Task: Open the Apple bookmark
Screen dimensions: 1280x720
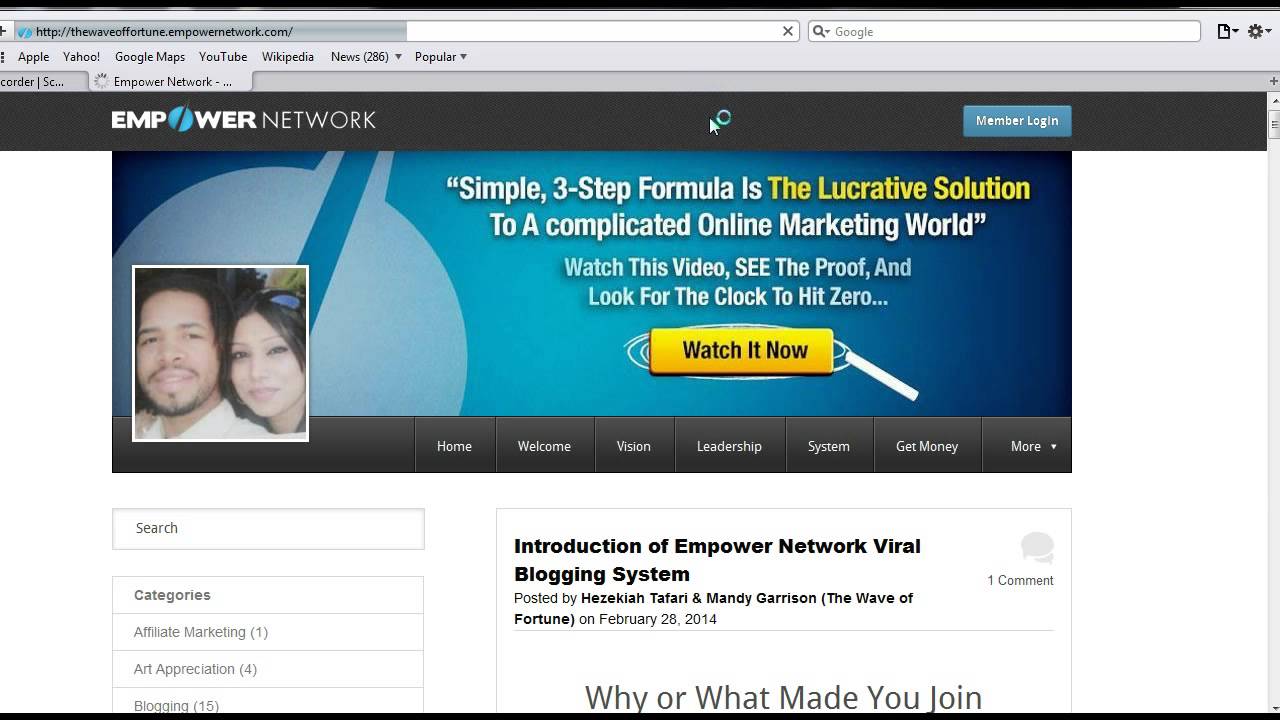Action: (33, 57)
